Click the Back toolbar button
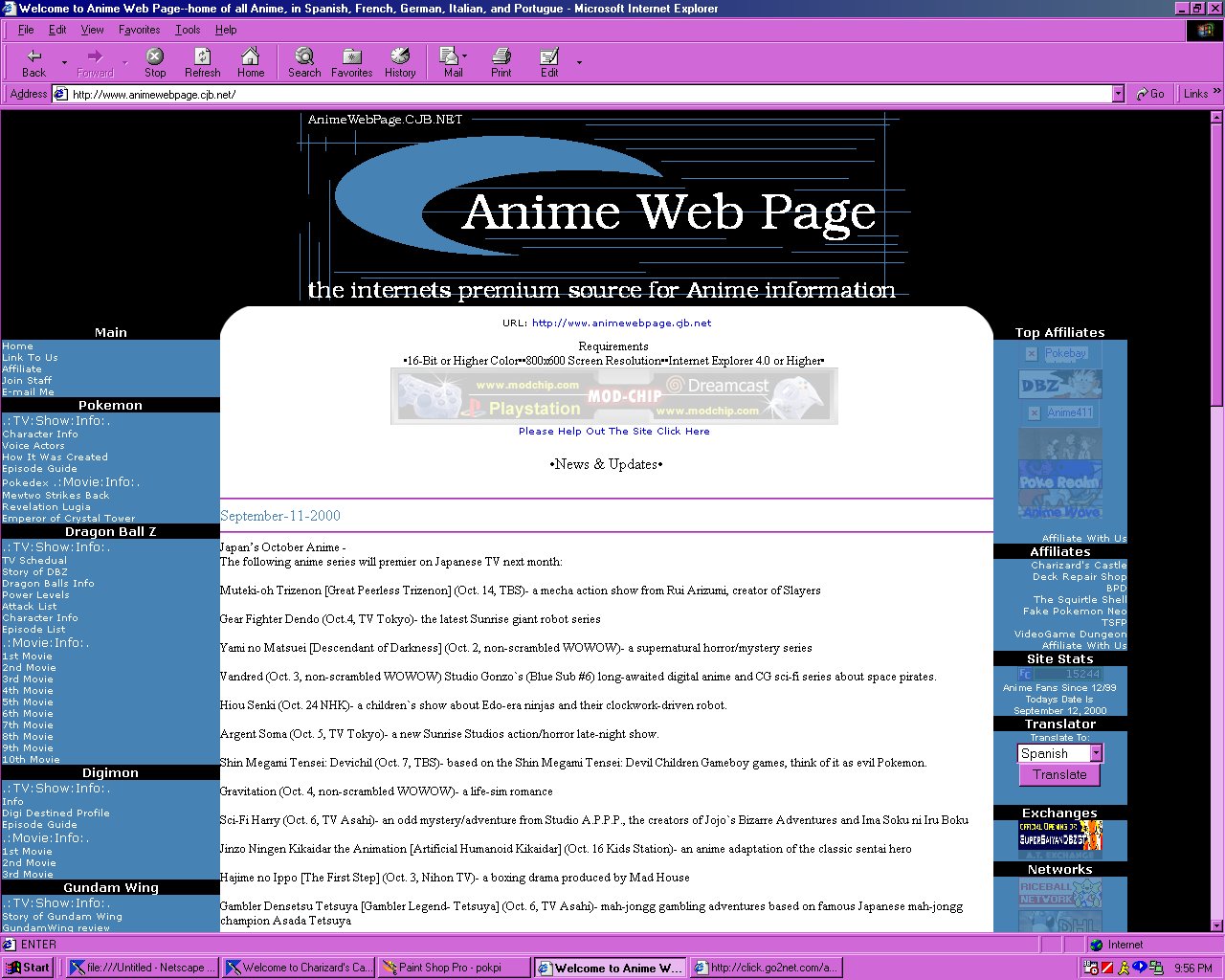This screenshot has height=980, width=1225. (34, 62)
